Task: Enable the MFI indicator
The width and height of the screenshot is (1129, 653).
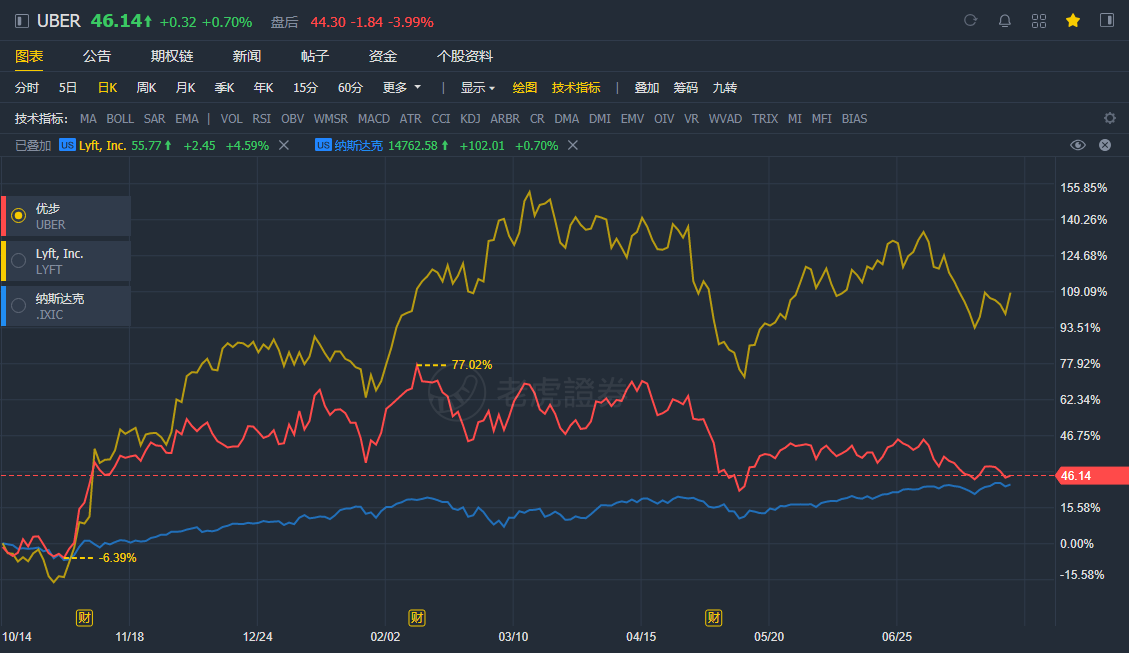Action: (822, 119)
